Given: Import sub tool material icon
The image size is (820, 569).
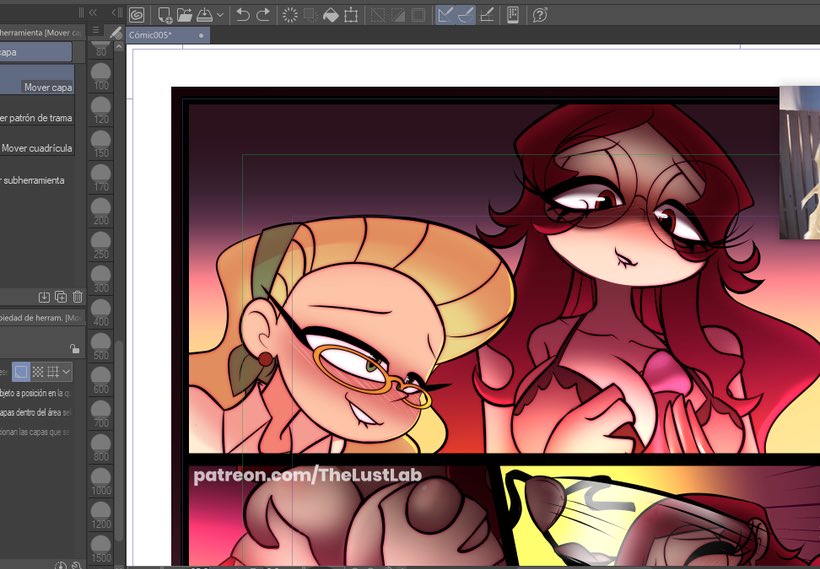Looking at the screenshot, I should (44, 297).
